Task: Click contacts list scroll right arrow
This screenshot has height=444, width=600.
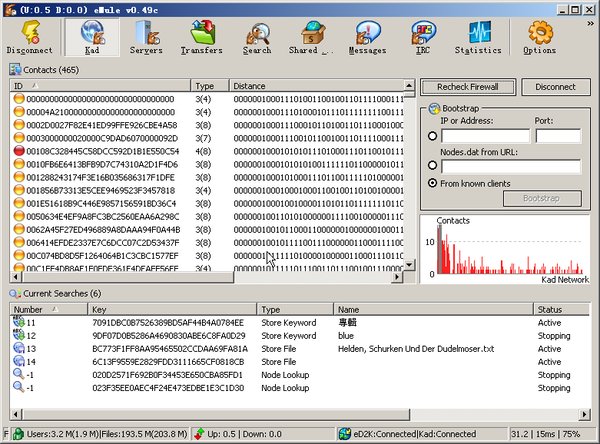Action: coord(398,277)
